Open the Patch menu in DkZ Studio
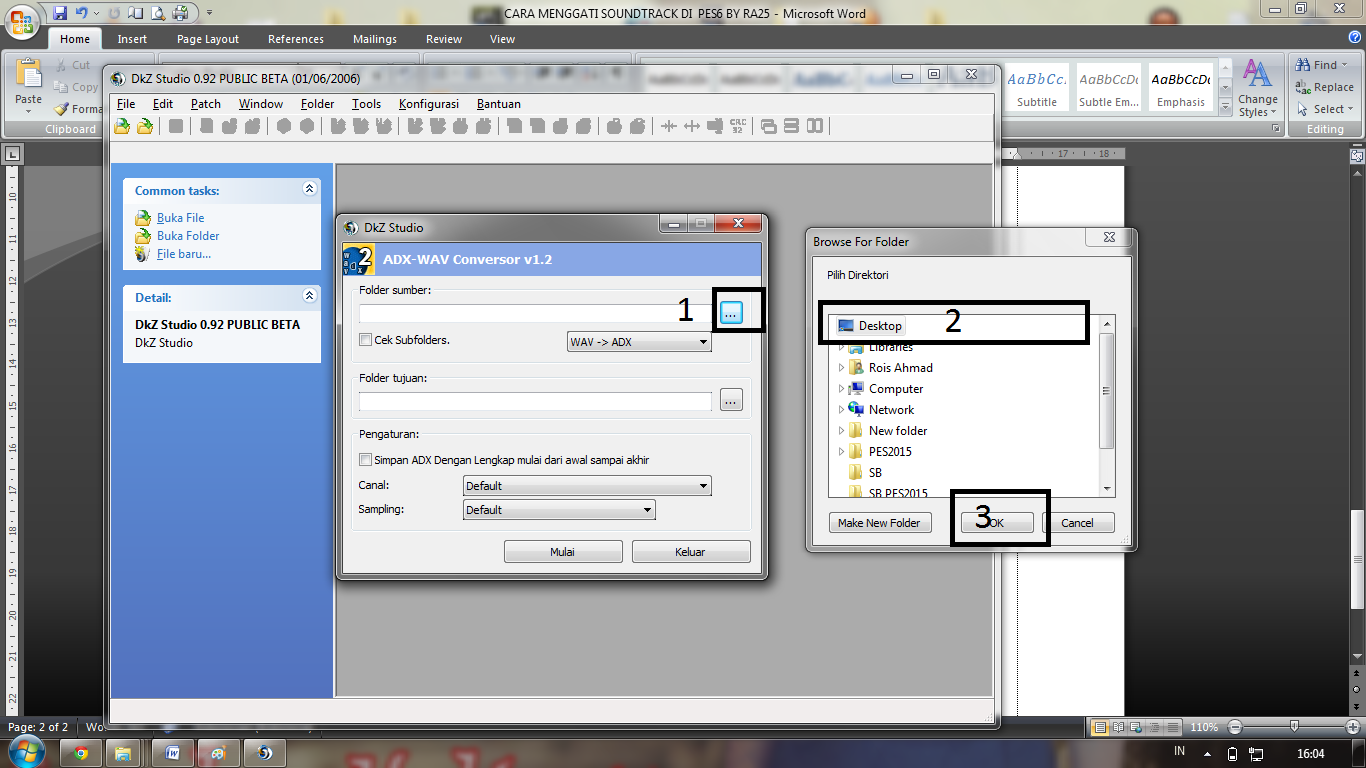This screenshot has height=768, width=1366. tap(206, 104)
